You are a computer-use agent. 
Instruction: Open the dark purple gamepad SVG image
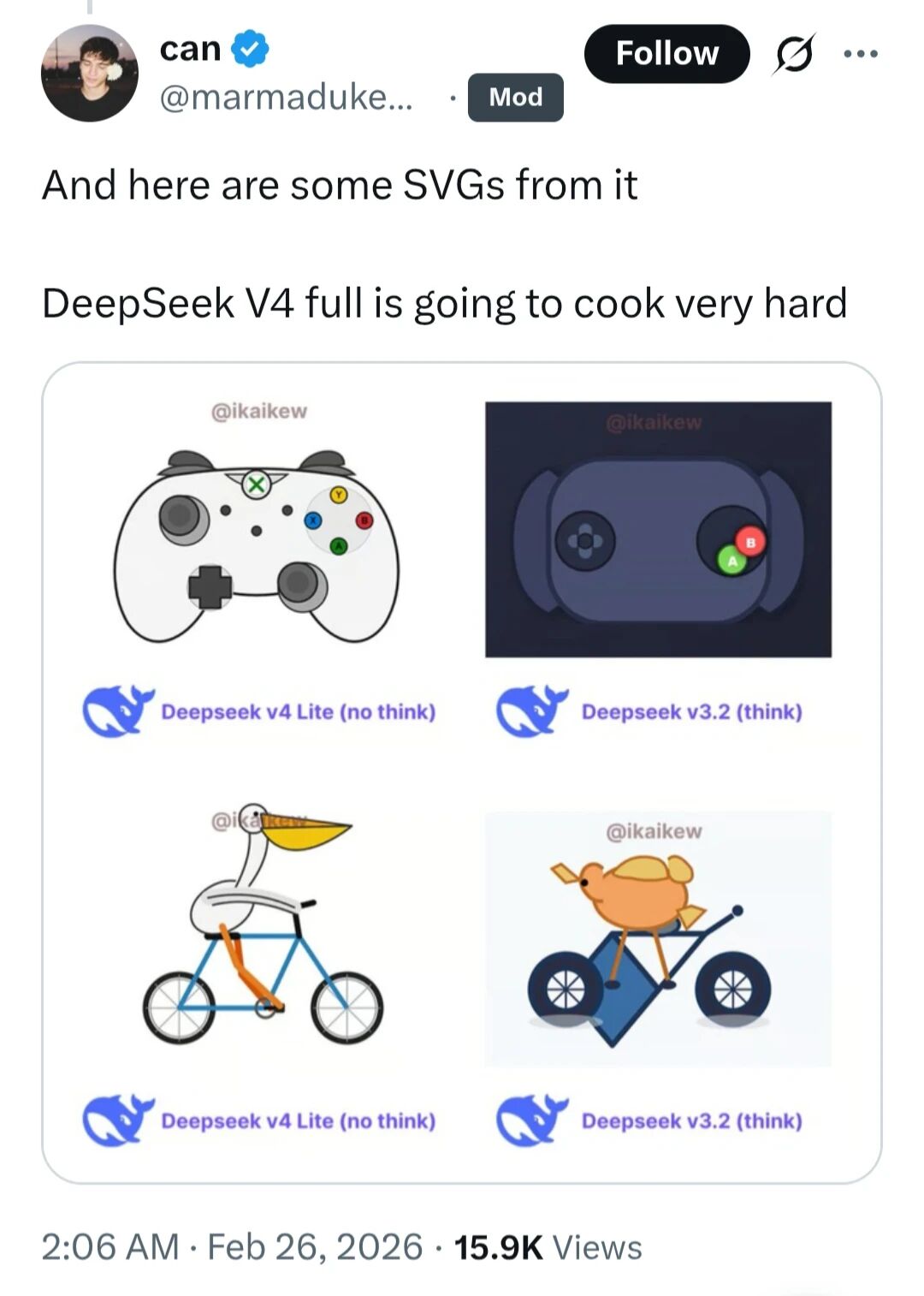658,529
